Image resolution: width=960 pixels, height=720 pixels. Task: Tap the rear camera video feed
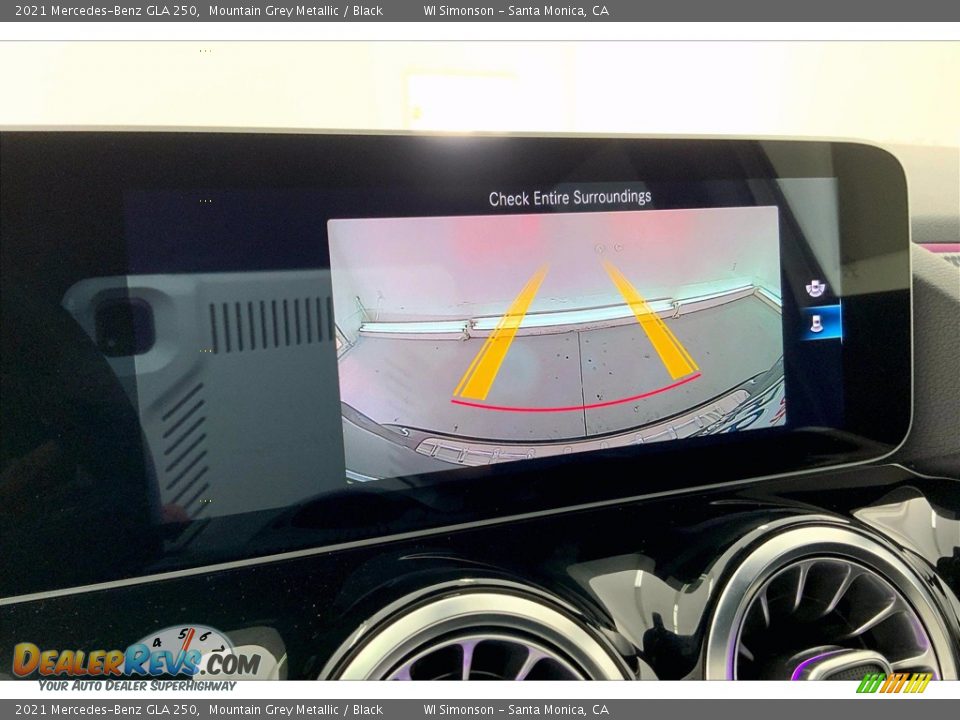(x=557, y=343)
